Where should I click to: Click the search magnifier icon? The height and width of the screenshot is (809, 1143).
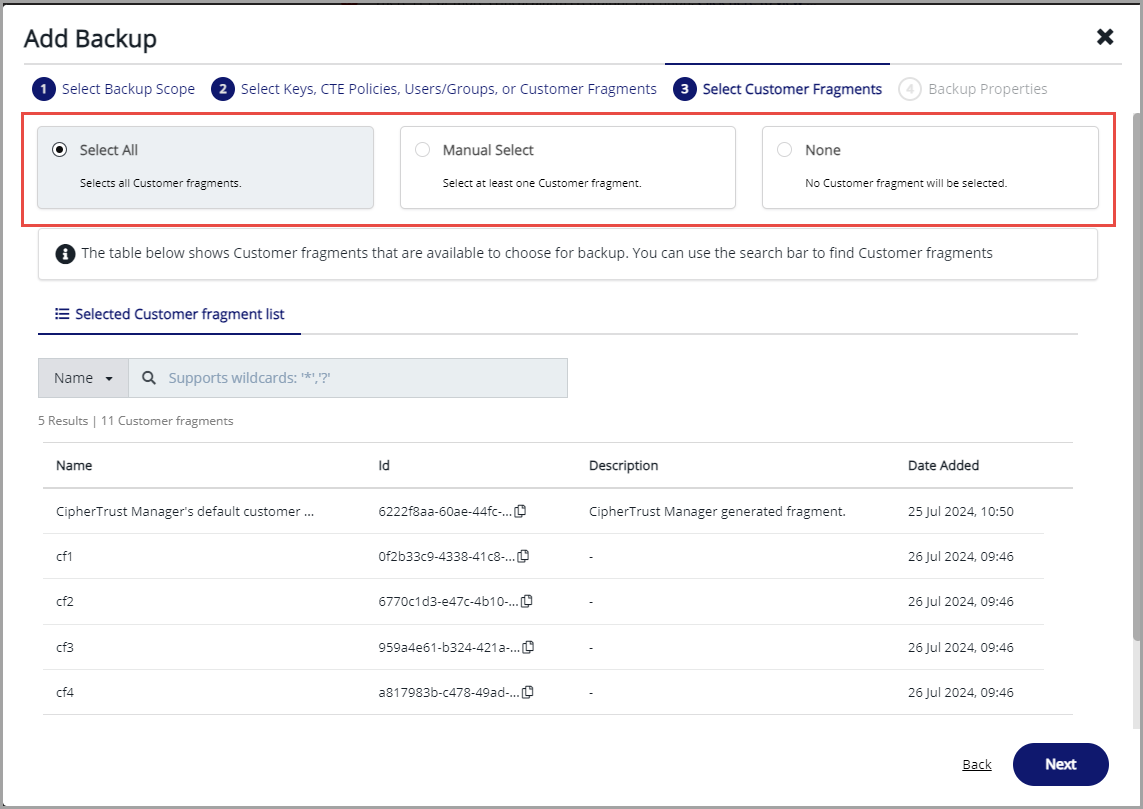tap(148, 378)
